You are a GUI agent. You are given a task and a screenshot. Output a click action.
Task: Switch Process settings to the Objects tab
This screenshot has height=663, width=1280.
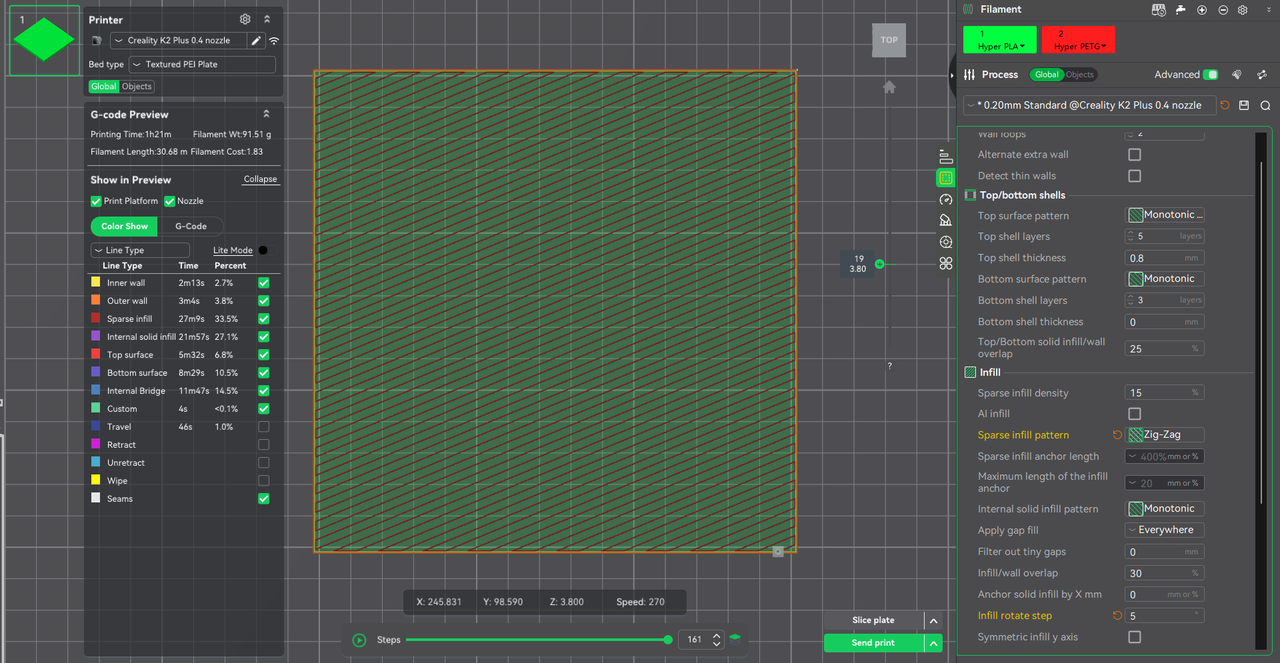(x=1080, y=75)
